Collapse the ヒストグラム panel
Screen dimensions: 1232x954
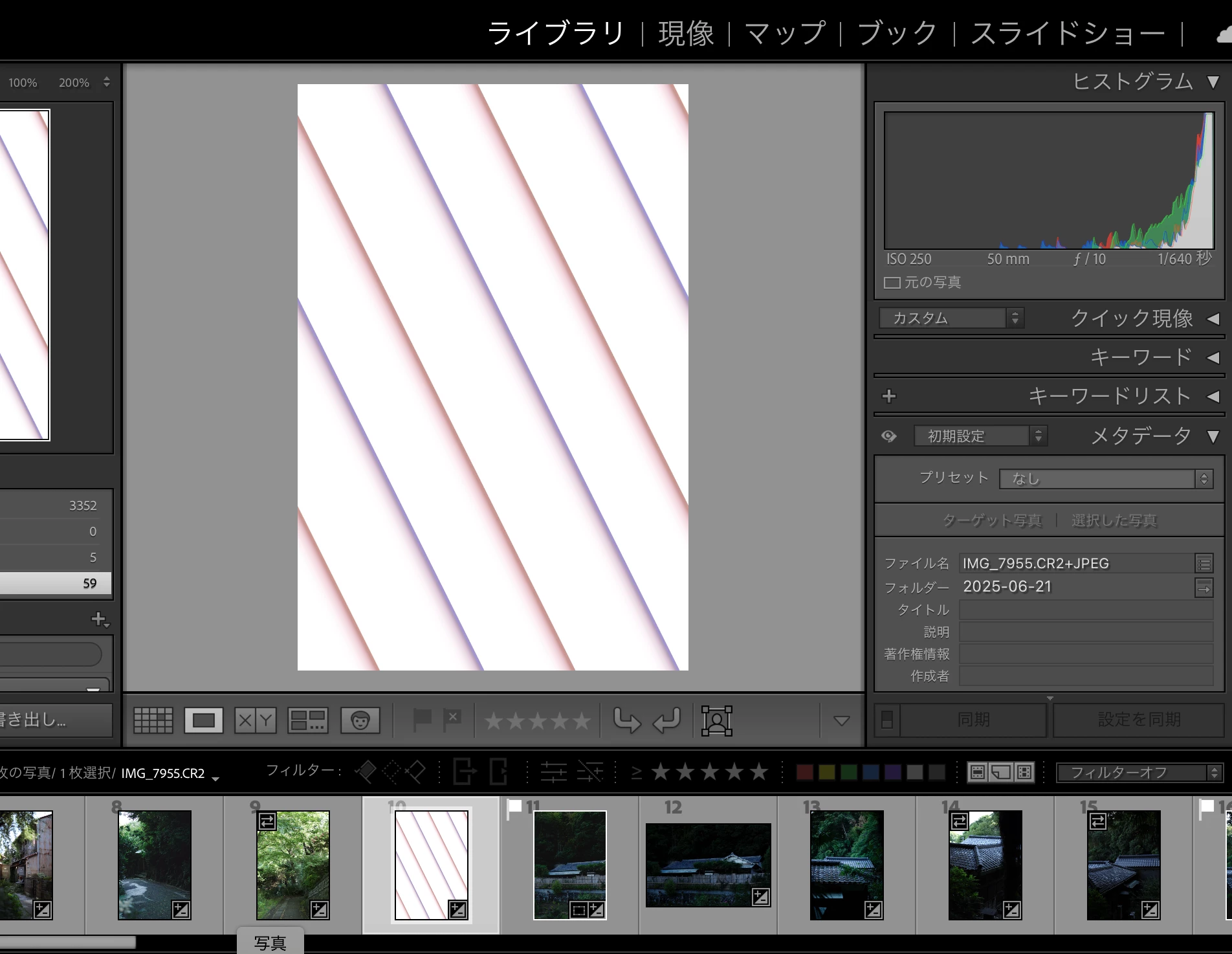1213,82
